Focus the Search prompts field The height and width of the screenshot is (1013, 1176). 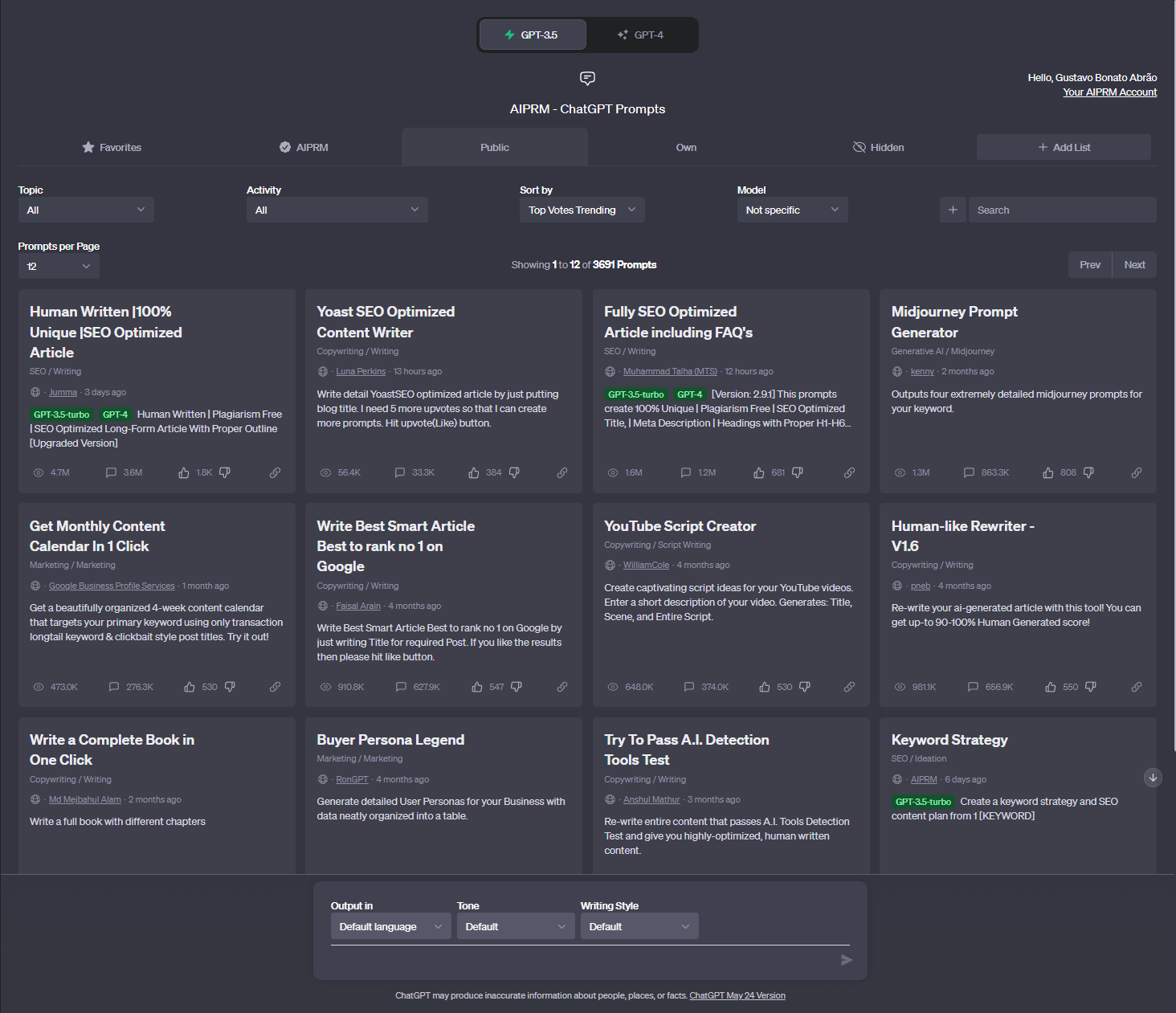click(x=1062, y=210)
